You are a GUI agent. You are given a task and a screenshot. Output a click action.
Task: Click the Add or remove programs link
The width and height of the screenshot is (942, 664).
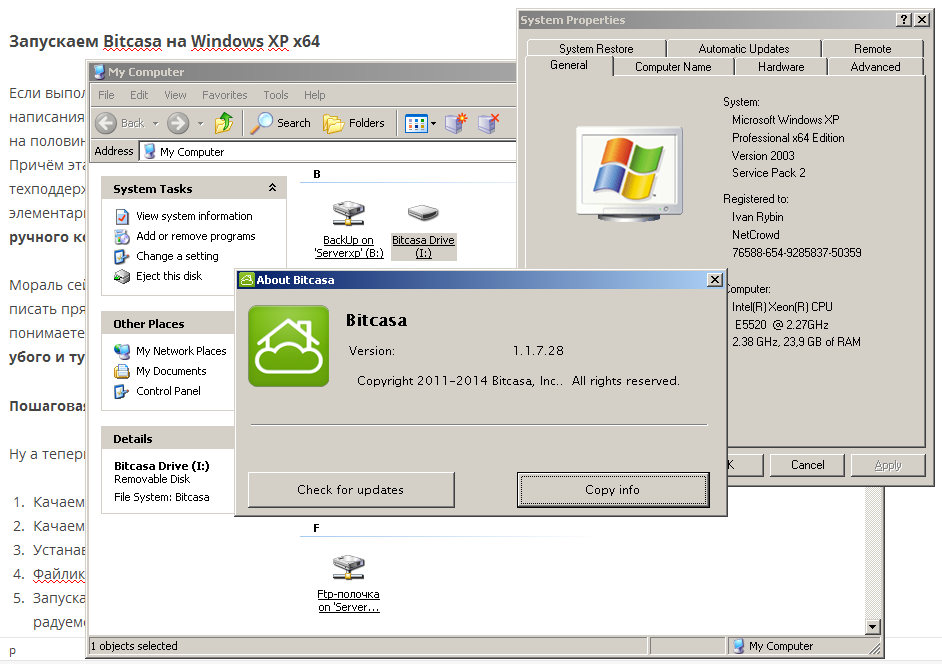point(196,236)
